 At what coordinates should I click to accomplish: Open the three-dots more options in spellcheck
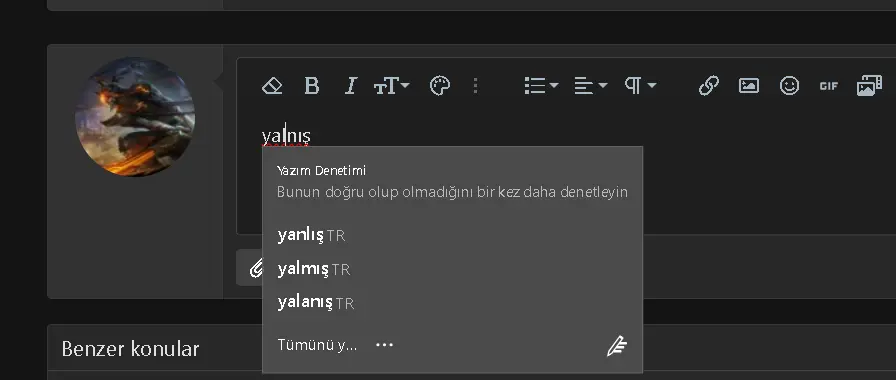(x=385, y=345)
